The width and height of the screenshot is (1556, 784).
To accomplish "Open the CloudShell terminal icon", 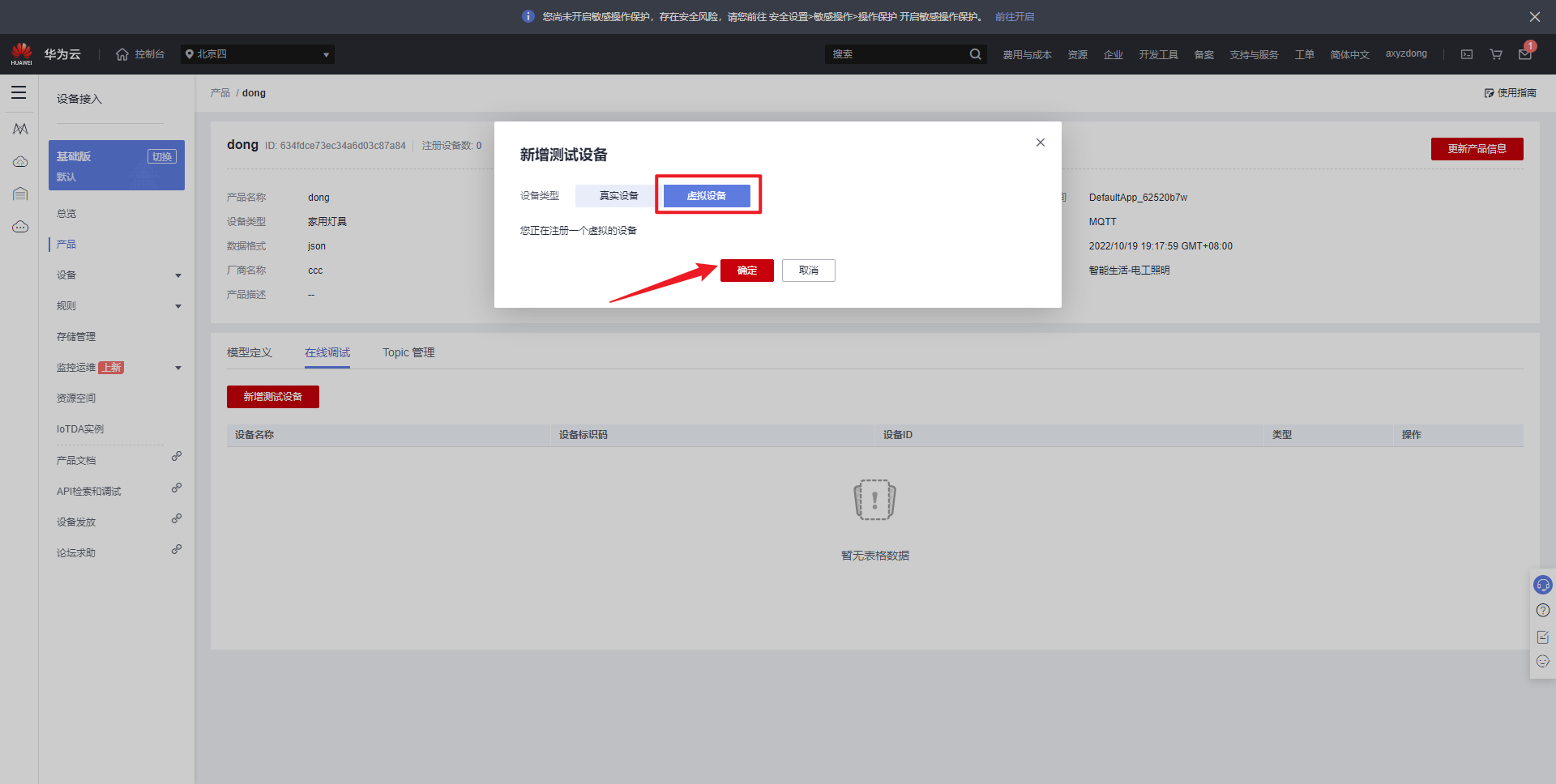I will pos(1467,54).
